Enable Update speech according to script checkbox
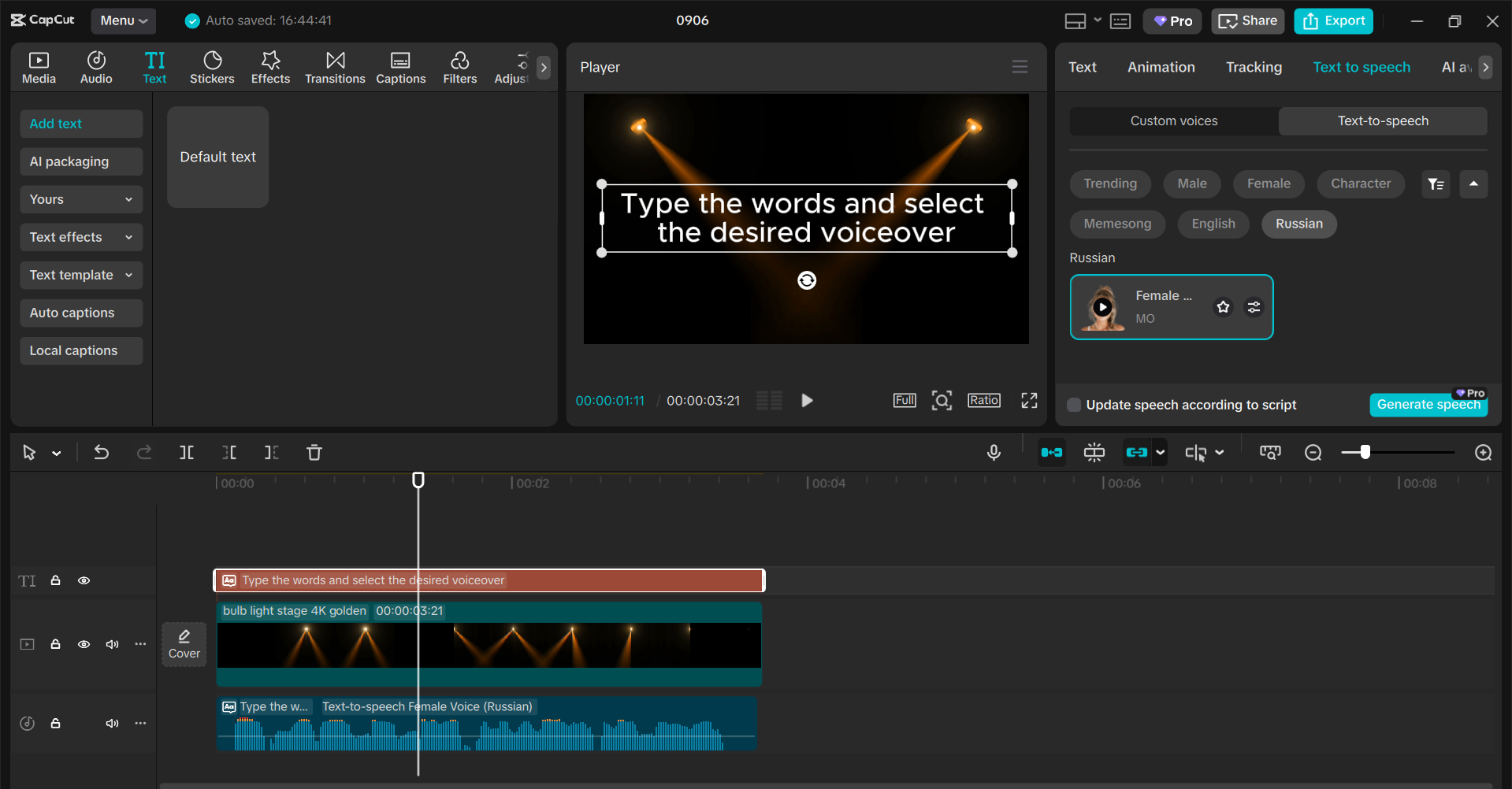The width and height of the screenshot is (1512, 789). [1074, 405]
